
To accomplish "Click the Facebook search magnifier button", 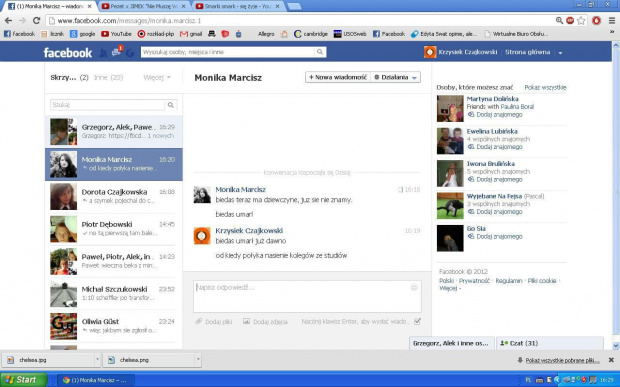I will click(320, 52).
